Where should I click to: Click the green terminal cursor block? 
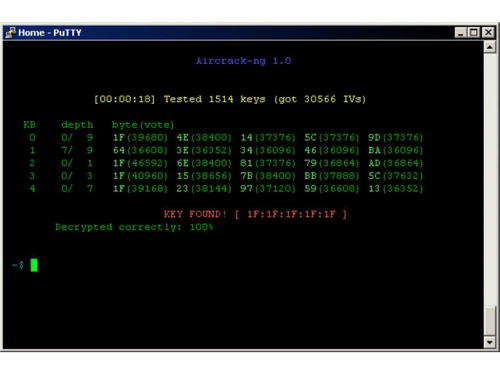34,265
